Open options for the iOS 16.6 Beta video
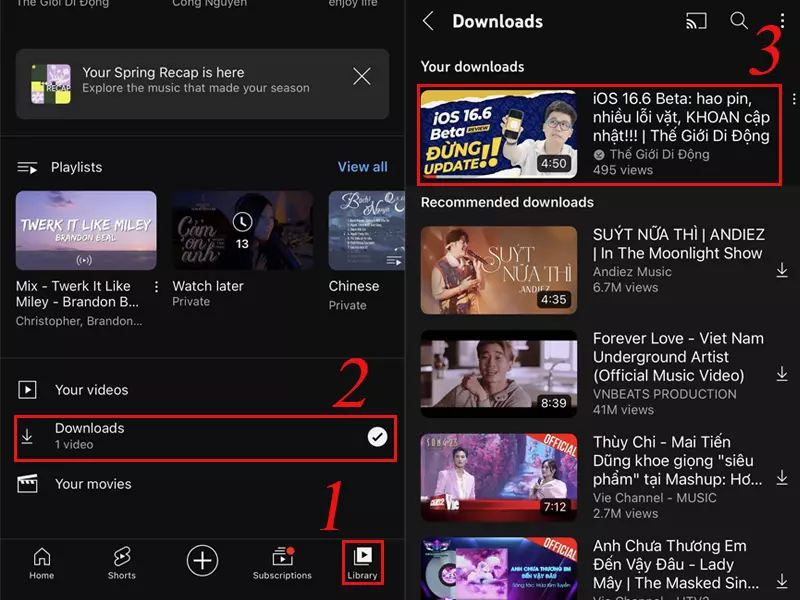The image size is (800, 600). [x=794, y=99]
